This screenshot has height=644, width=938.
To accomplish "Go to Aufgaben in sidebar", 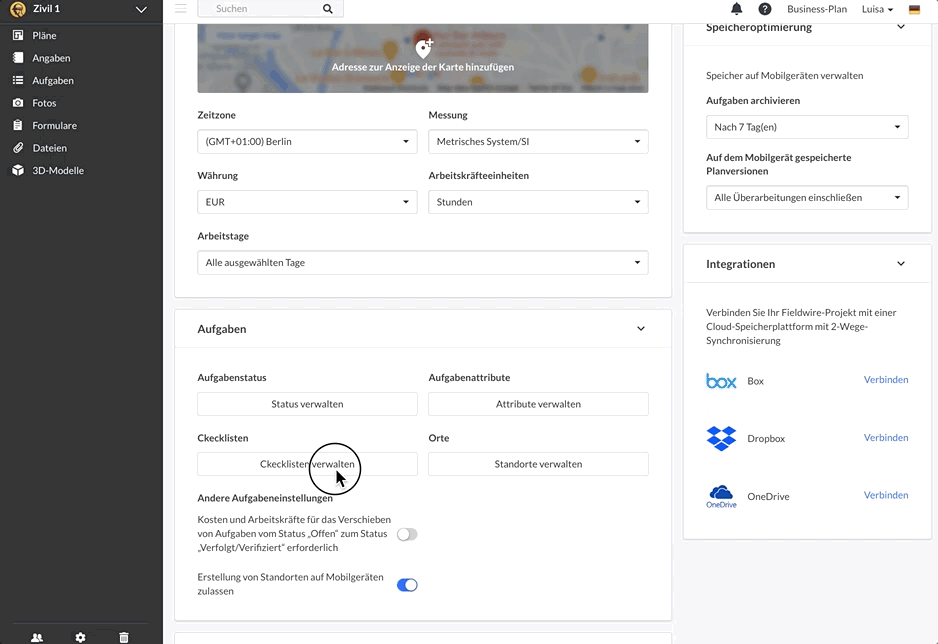I will coord(53,80).
